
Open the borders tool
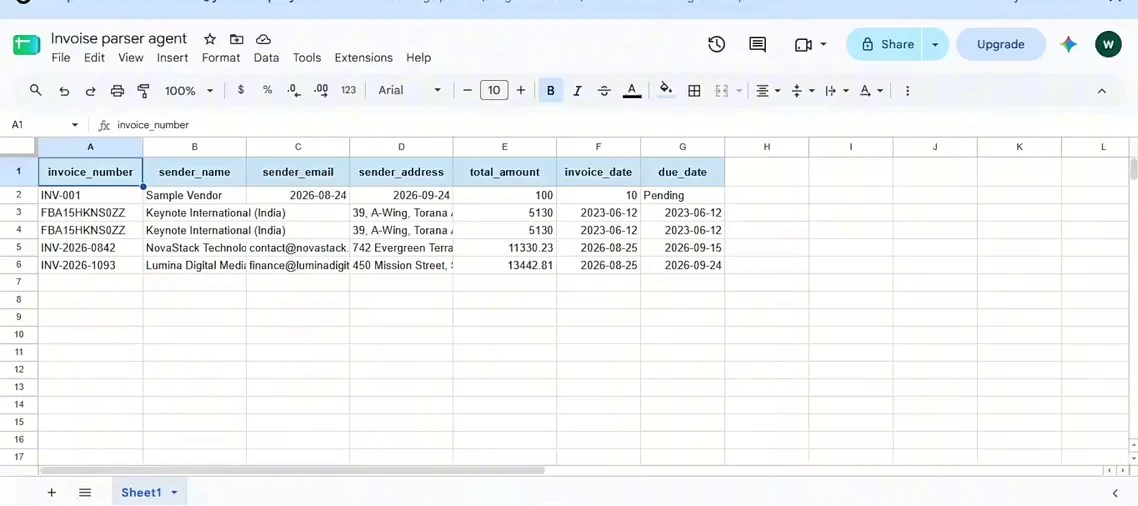pos(694,91)
